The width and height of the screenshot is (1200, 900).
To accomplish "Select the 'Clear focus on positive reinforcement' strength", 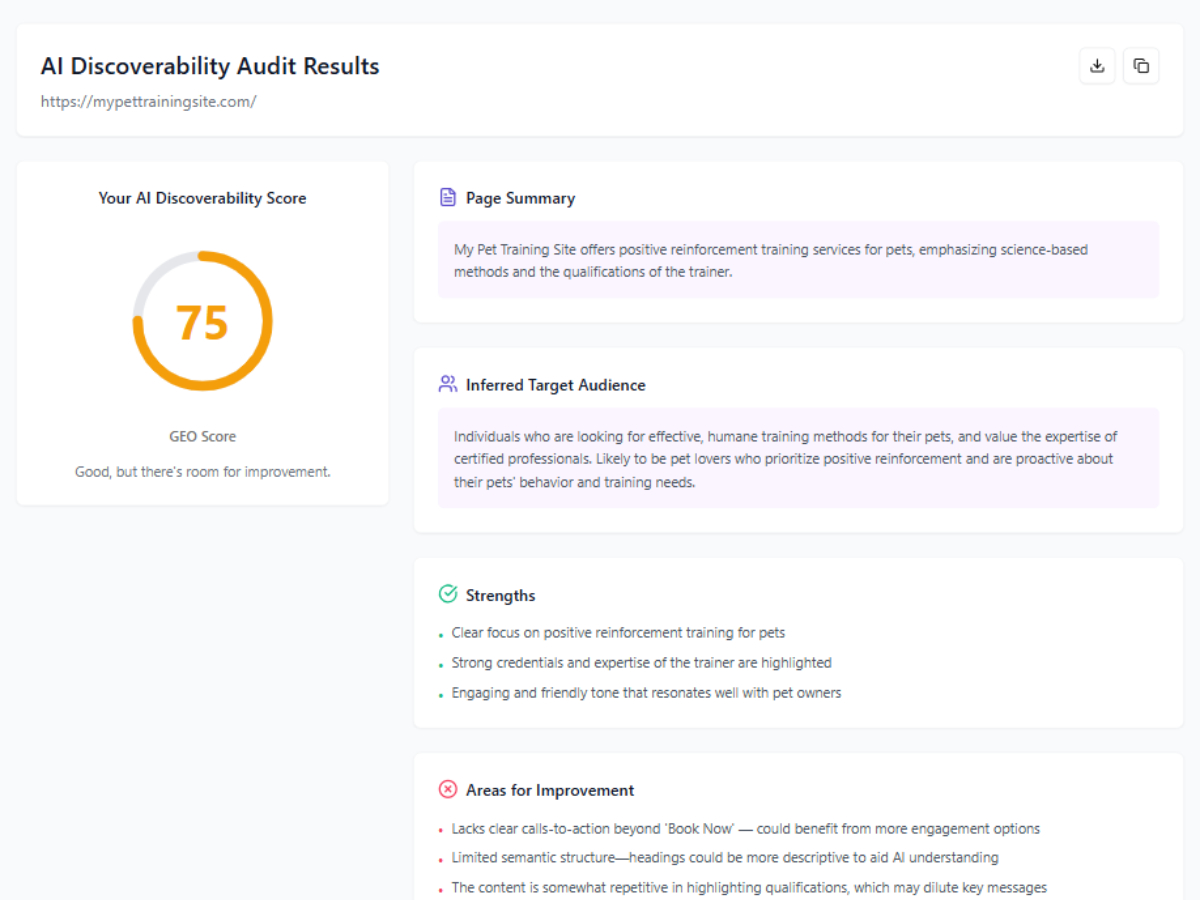I will [x=618, y=633].
